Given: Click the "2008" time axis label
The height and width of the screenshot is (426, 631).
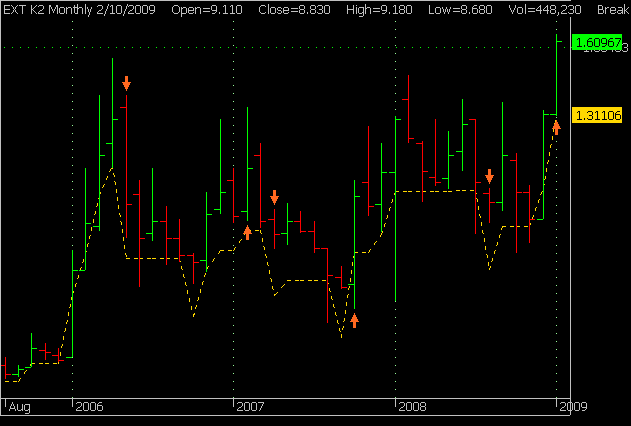Looking at the screenshot, I should click(412, 407).
